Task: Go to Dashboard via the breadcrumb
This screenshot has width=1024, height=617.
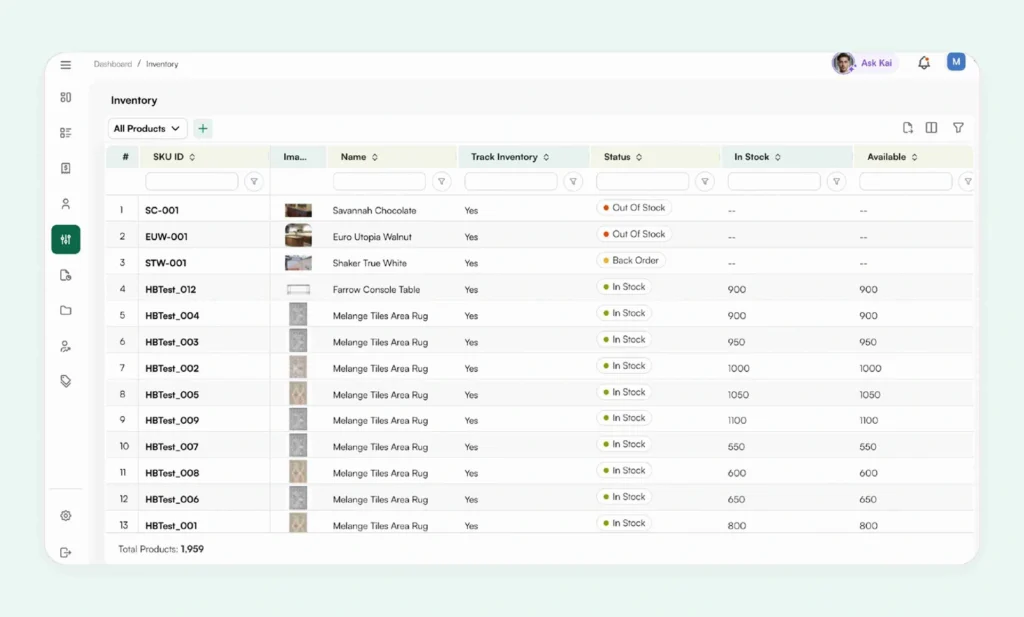Action: click(x=112, y=63)
